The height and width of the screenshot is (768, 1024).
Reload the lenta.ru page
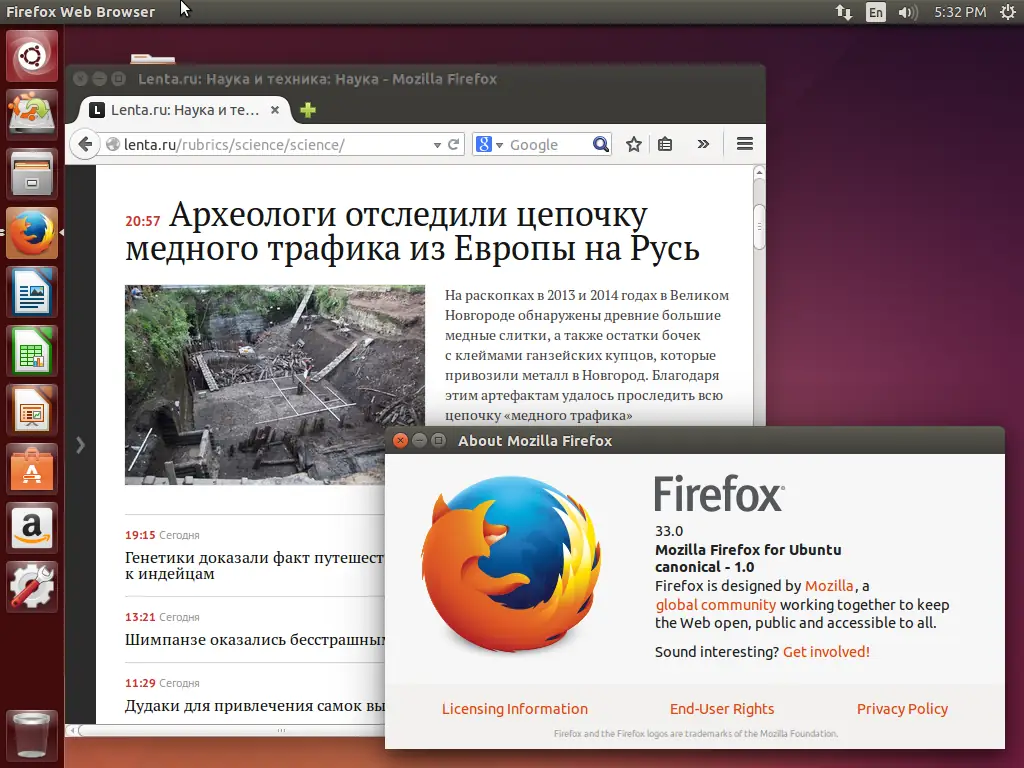tap(454, 144)
